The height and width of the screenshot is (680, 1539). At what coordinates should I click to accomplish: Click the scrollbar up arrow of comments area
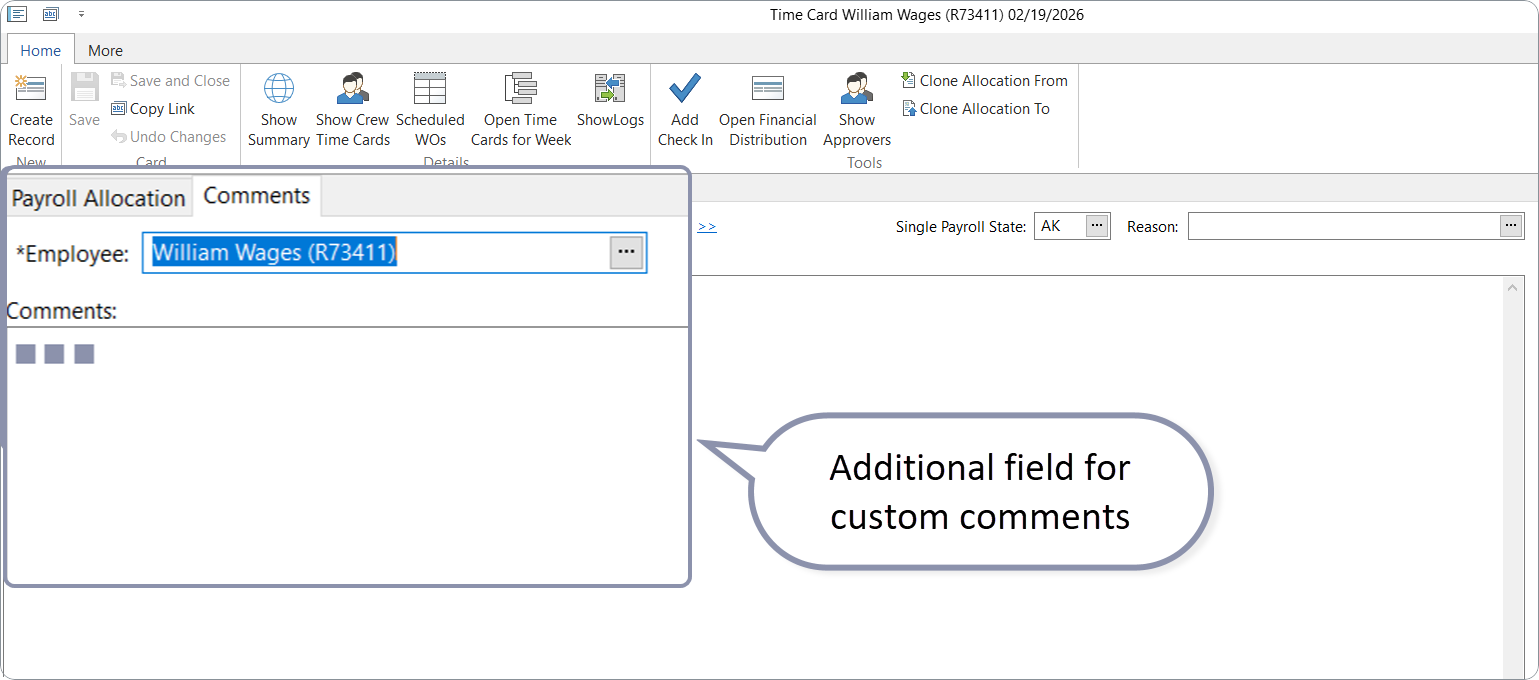[1511, 288]
